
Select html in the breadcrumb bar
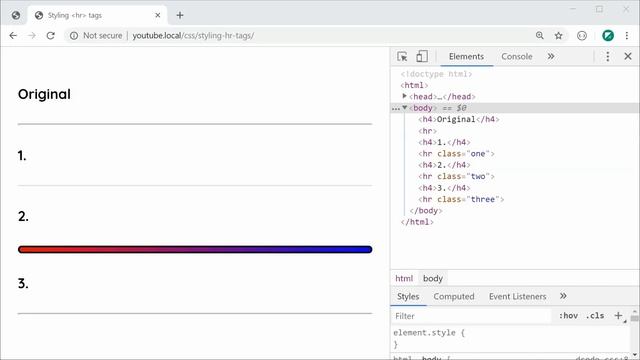point(404,278)
